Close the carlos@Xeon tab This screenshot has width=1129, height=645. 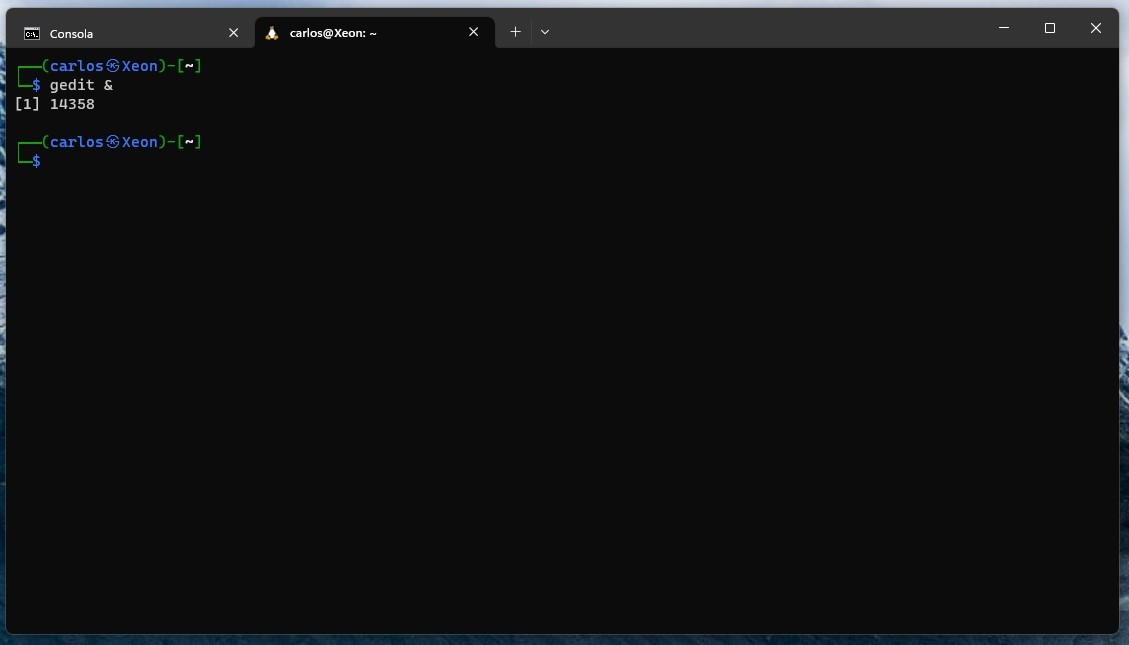(474, 32)
